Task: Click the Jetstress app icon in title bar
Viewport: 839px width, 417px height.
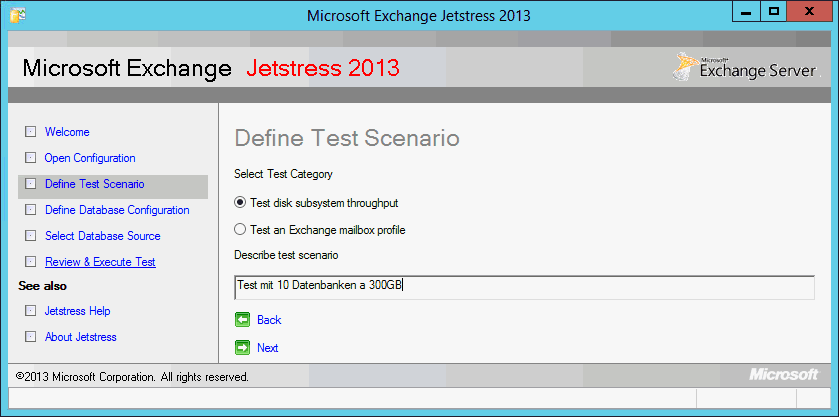Action: [18, 14]
